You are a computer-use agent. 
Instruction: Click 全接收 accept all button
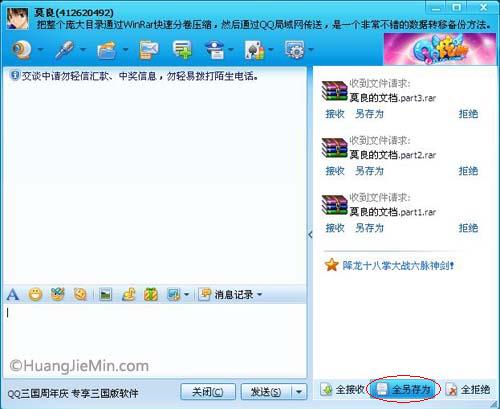(x=343, y=389)
